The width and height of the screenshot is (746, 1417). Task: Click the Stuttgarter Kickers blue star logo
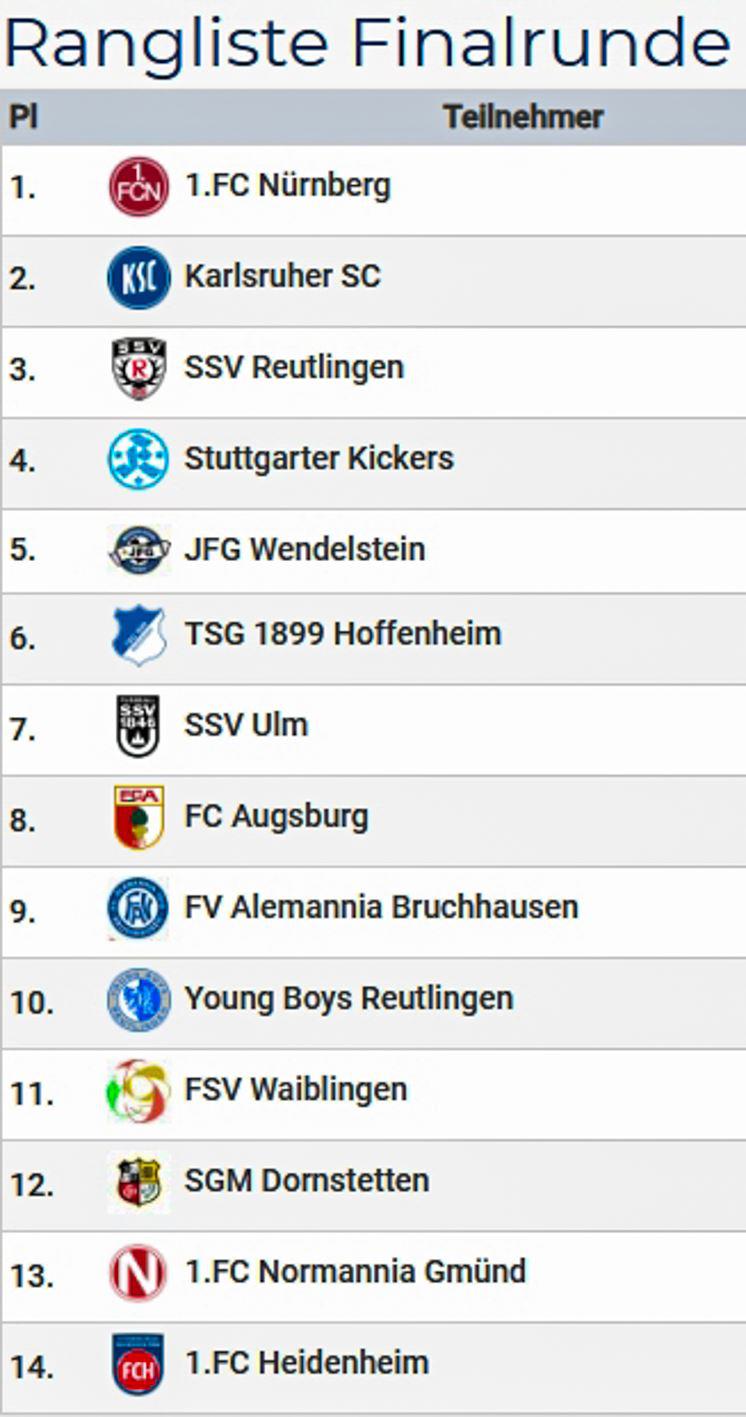pos(138,459)
